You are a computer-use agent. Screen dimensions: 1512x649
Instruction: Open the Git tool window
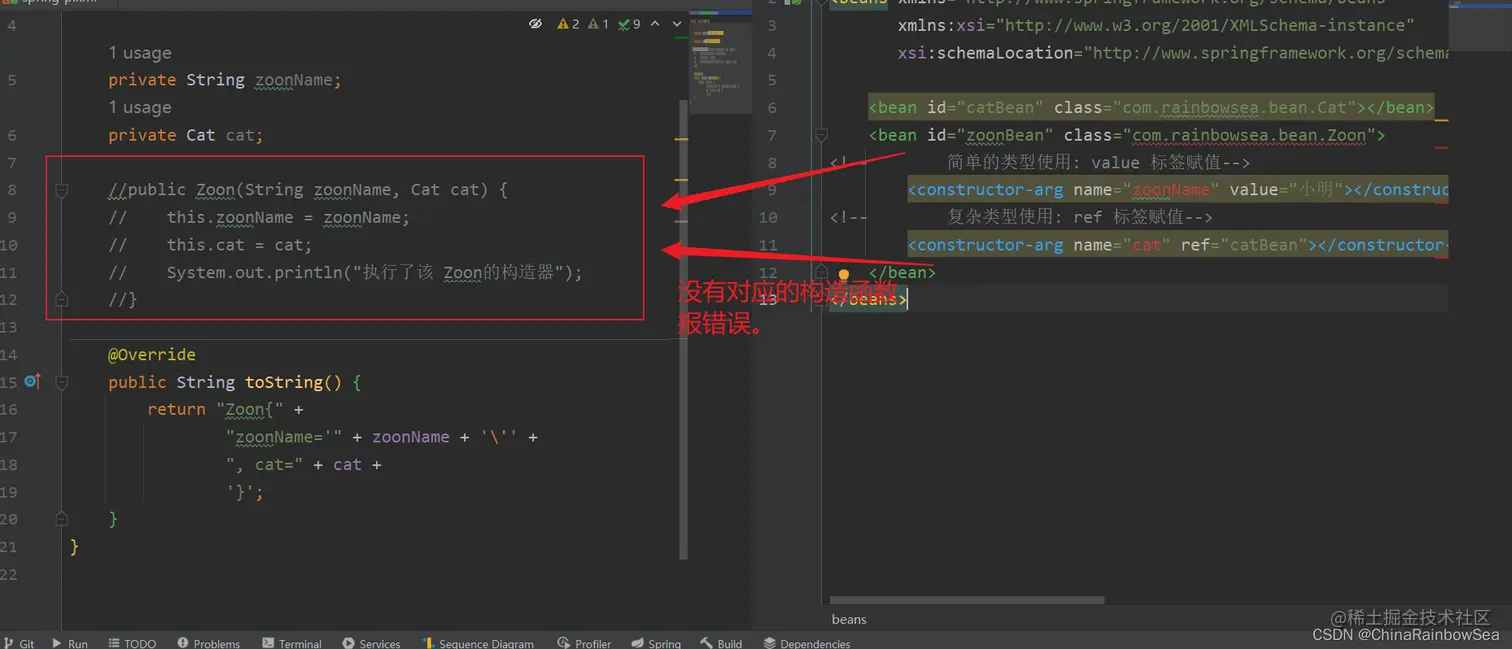coord(19,643)
